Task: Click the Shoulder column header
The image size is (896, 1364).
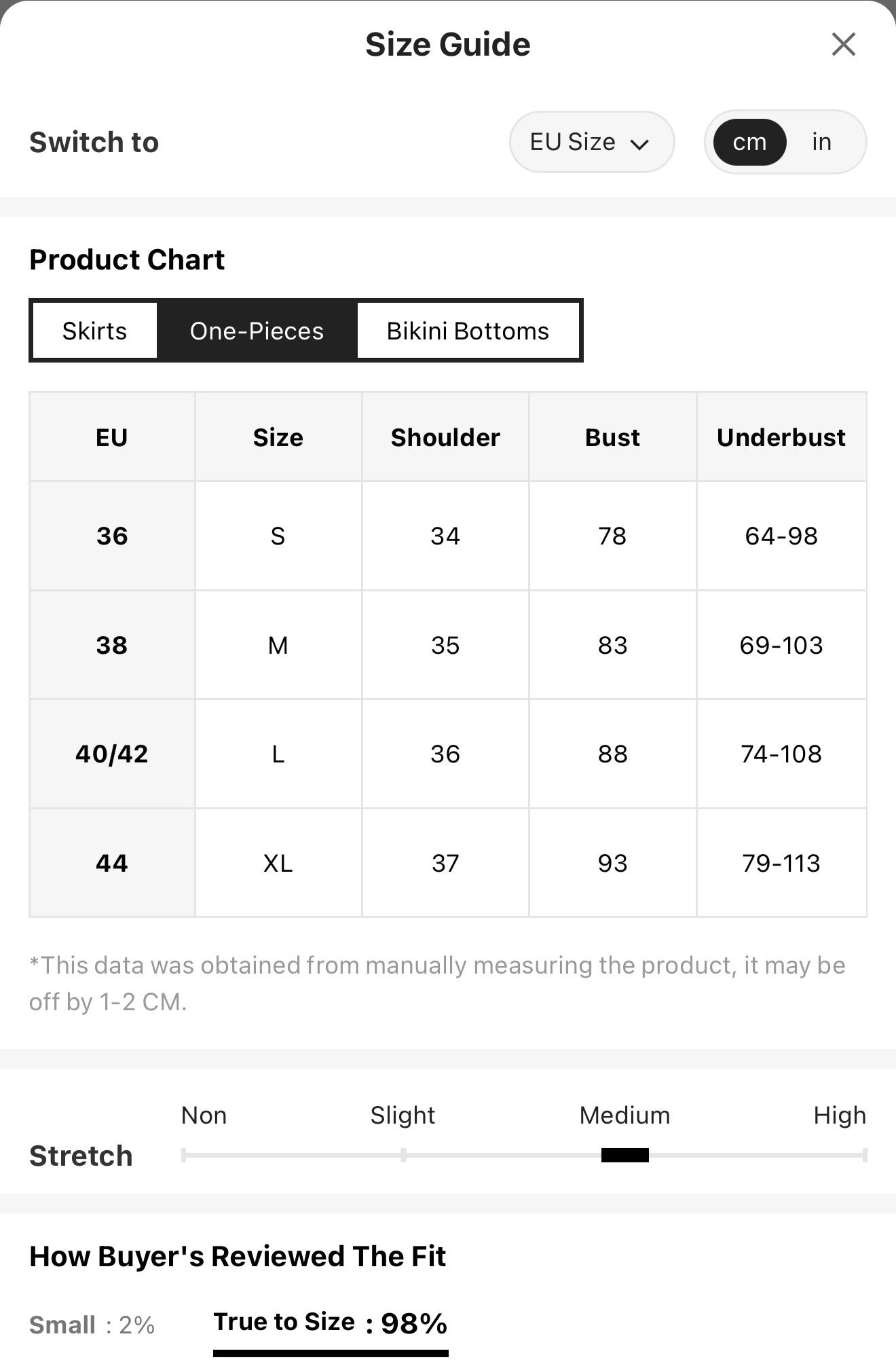Action: click(x=445, y=437)
